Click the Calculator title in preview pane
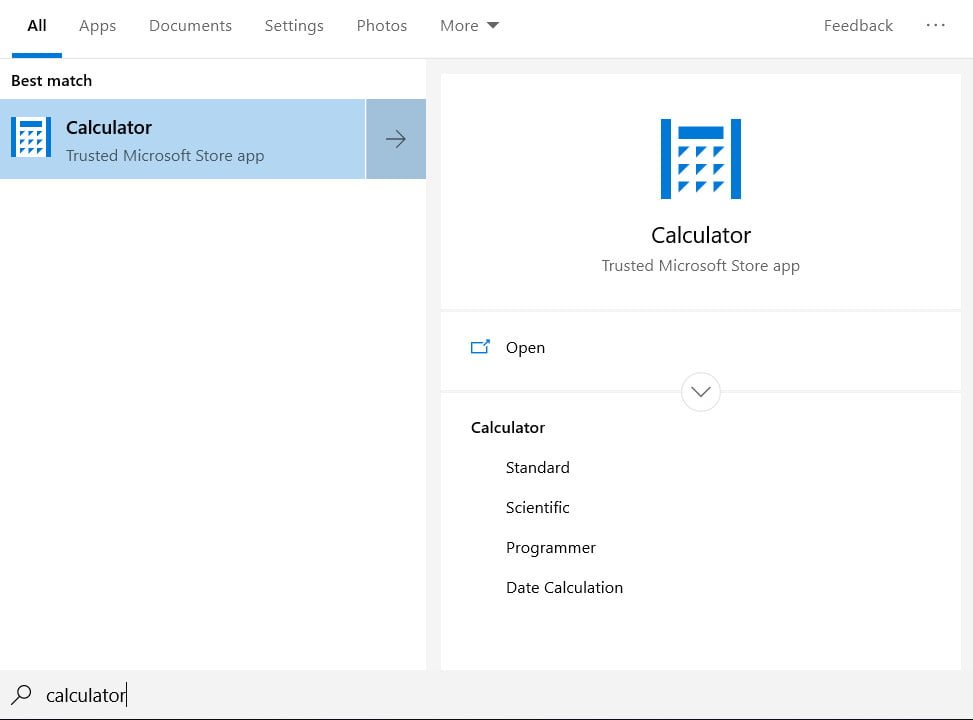The image size is (973, 720). 701,235
